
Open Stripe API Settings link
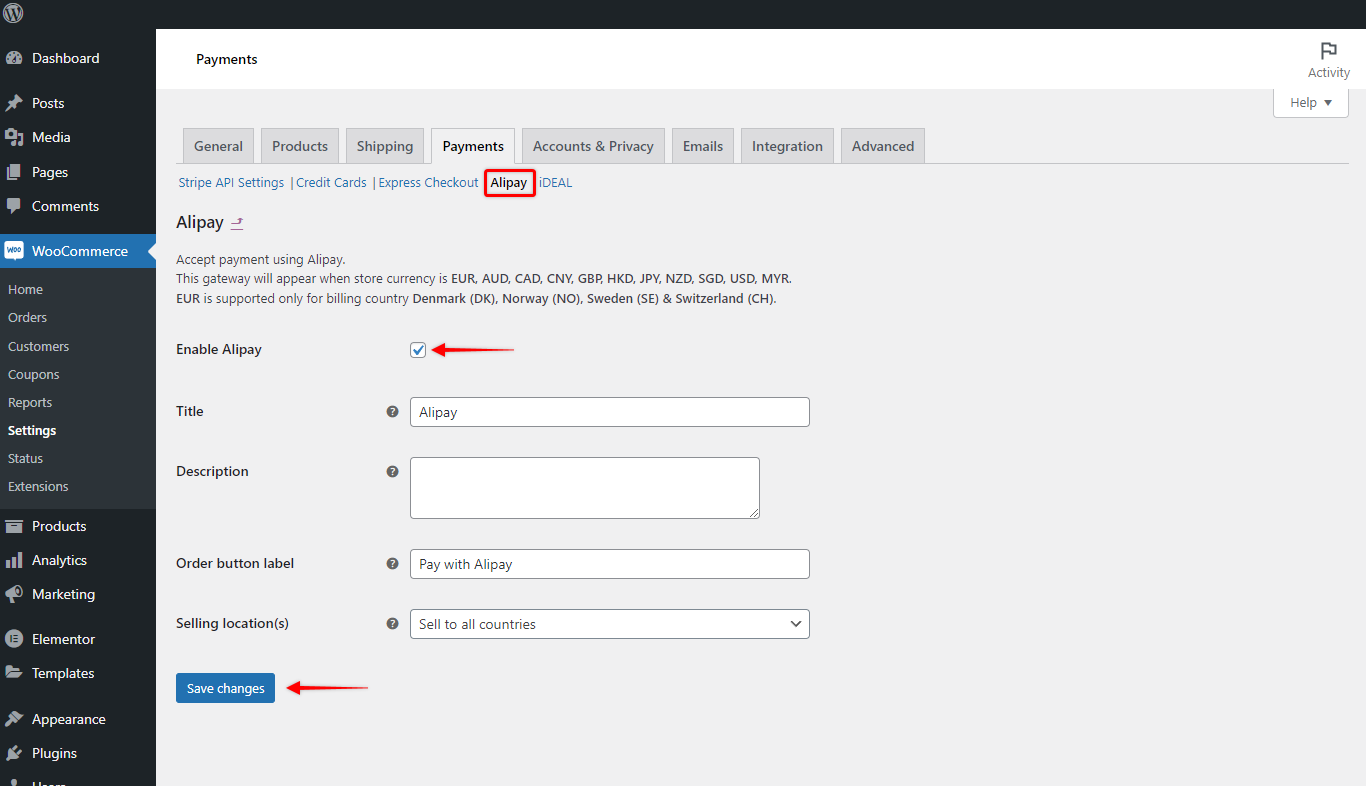coord(231,183)
